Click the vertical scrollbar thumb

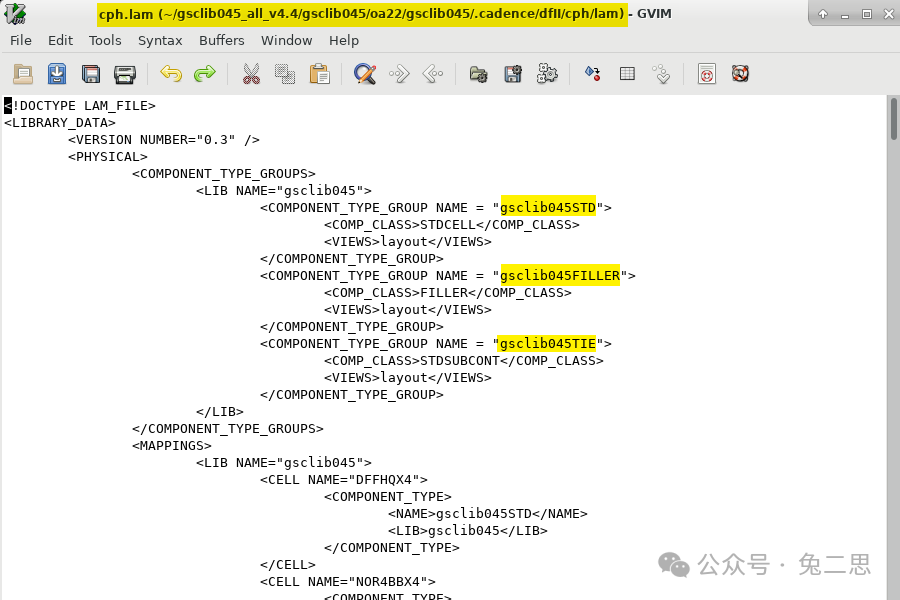click(894, 119)
